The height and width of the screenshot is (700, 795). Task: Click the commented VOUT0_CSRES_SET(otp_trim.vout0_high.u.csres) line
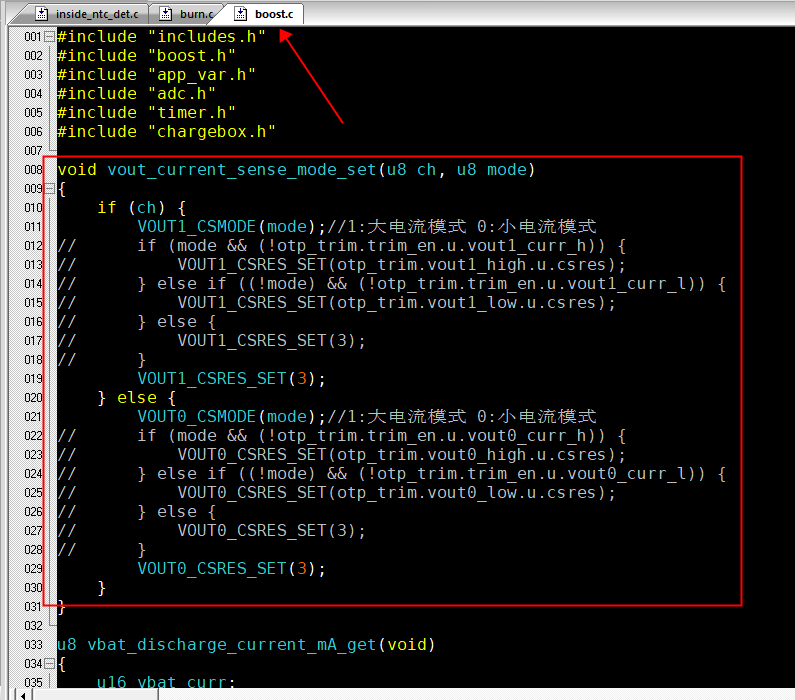402,455
